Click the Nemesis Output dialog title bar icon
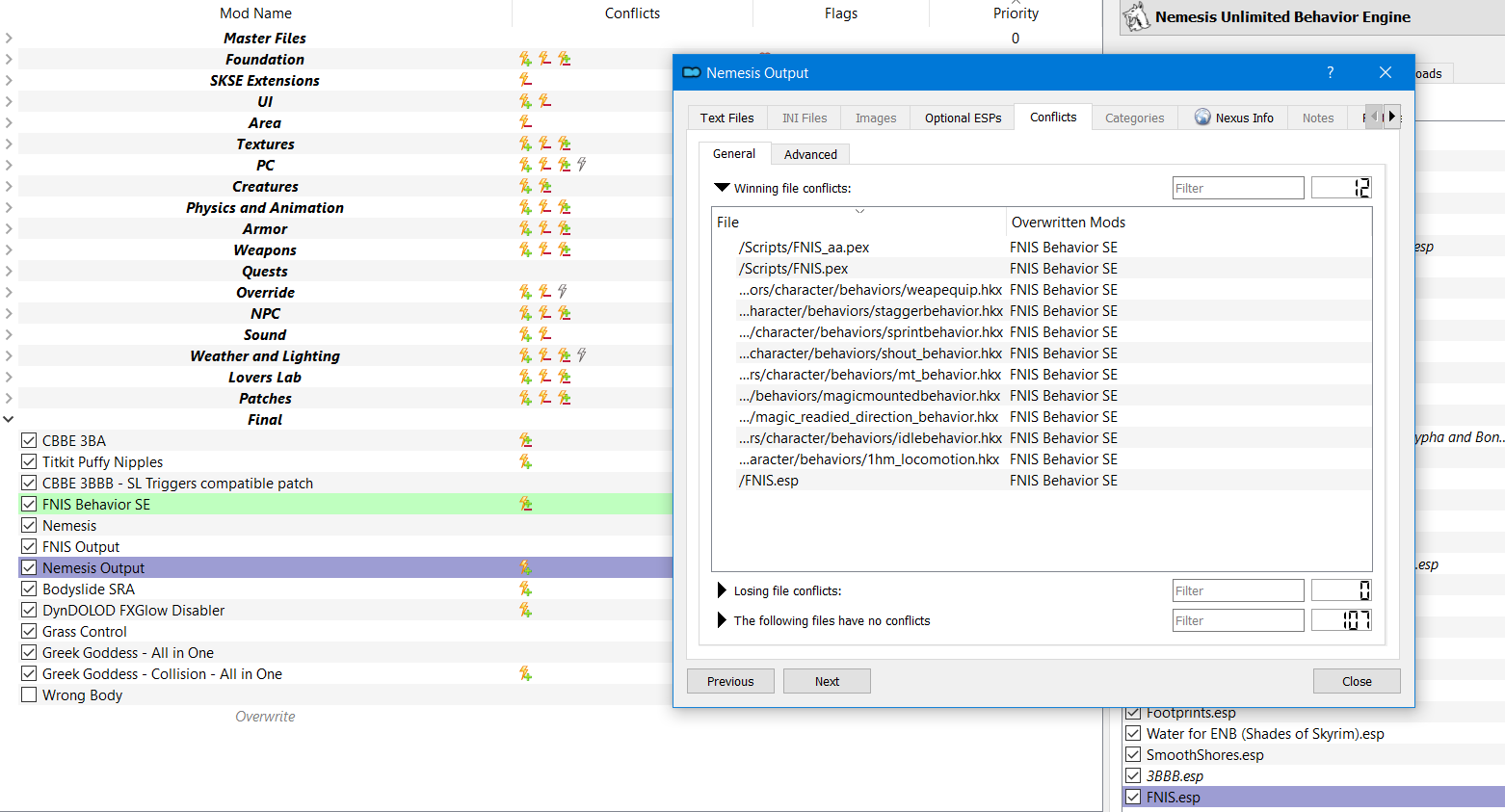Screen dimensions: 1505x812 click(x=691, y=72)
